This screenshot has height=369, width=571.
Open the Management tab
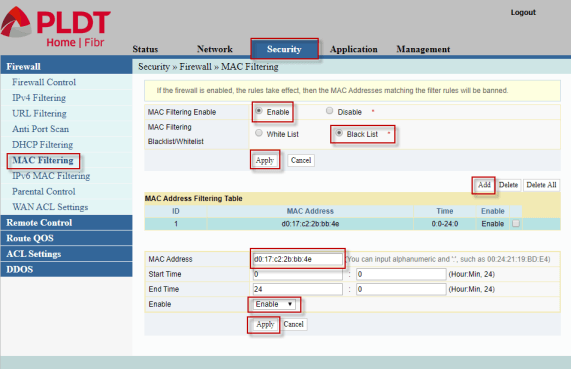[423, 49]
